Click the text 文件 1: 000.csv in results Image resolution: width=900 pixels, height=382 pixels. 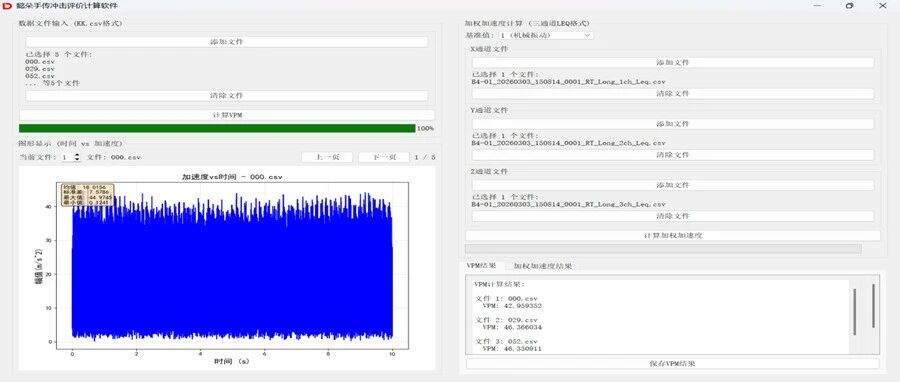(x=507, y=298)
